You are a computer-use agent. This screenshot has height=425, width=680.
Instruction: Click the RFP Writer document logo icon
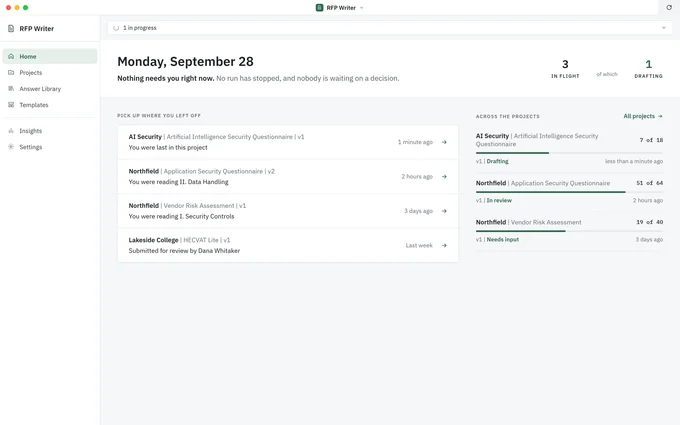pyautogui.click(x=11, y=29)
